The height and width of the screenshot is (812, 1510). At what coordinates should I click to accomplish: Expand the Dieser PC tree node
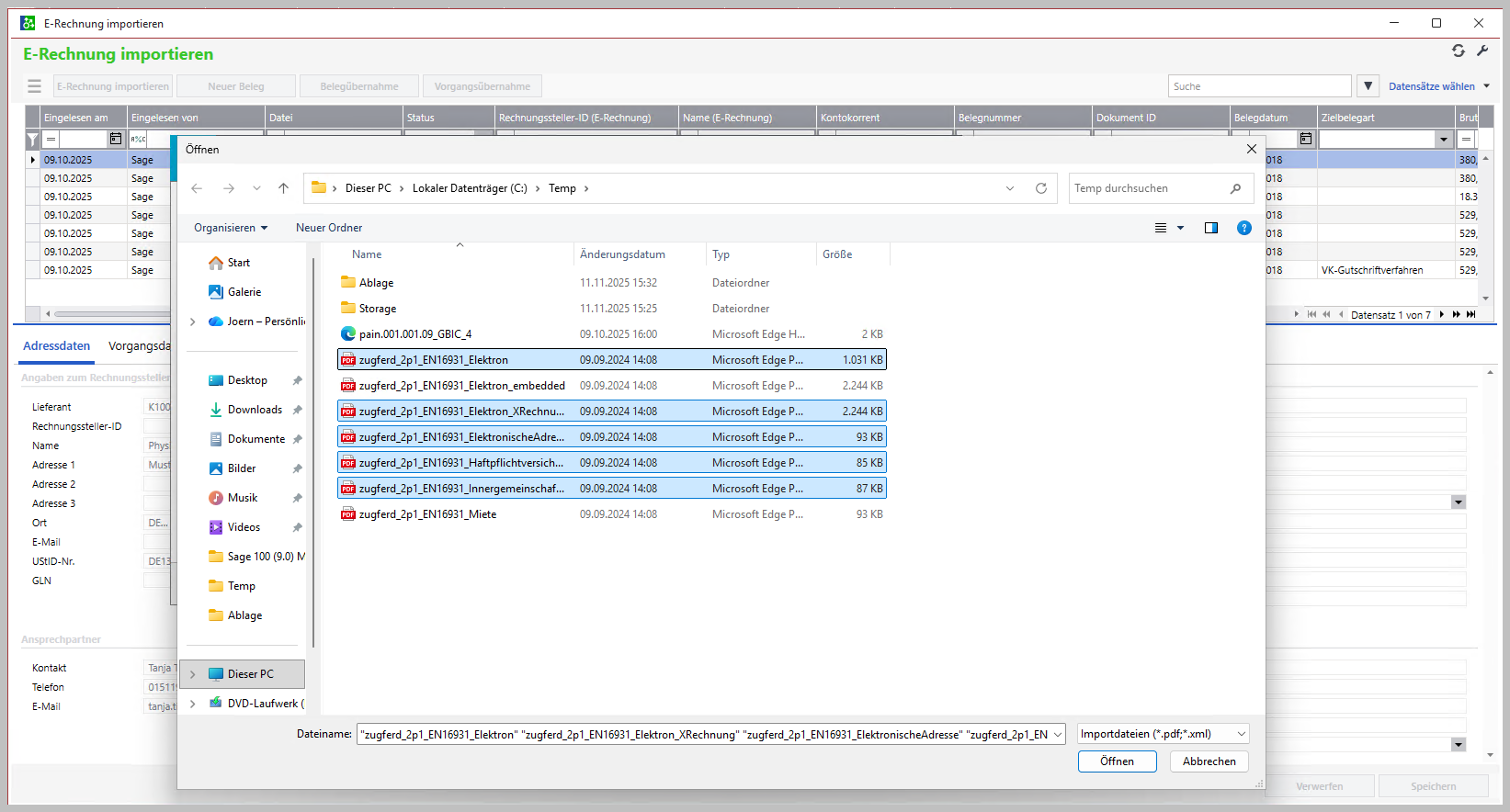point(193,674)
